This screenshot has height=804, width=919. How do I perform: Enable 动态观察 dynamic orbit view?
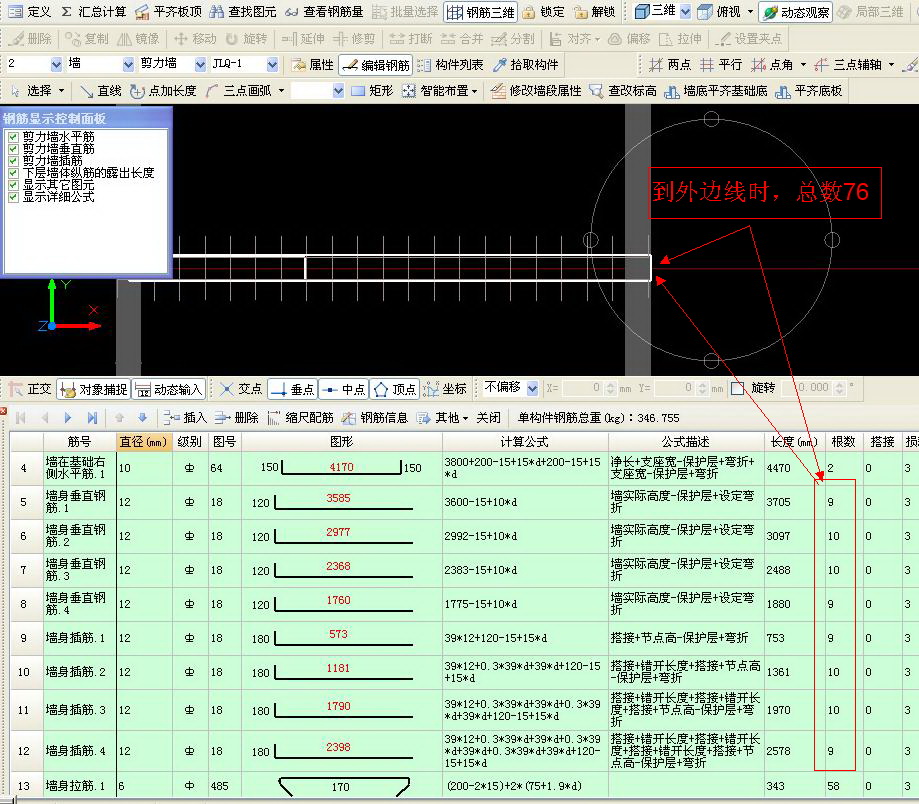[x=797, y=12]
